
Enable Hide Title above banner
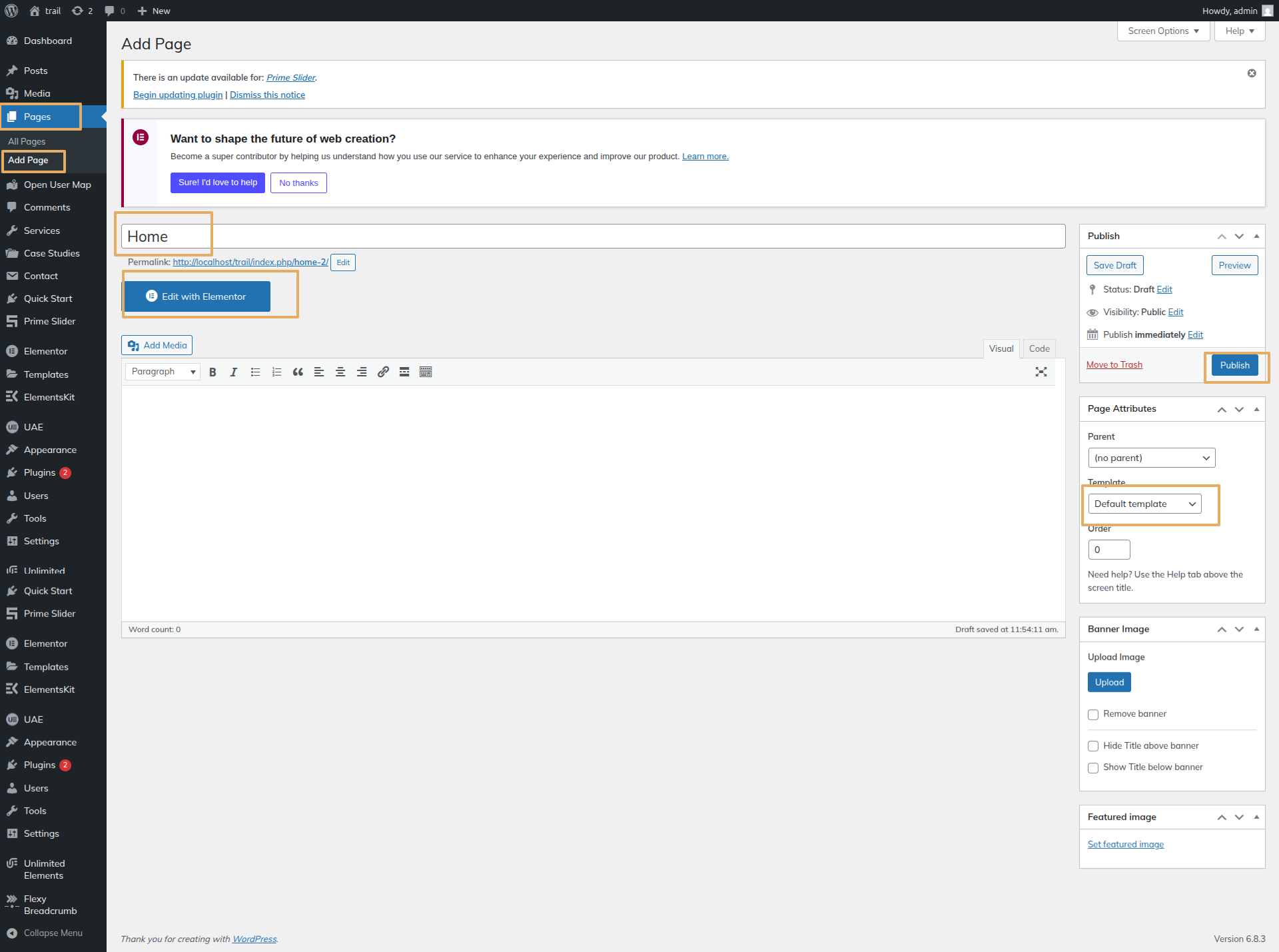pos(1093,746)
